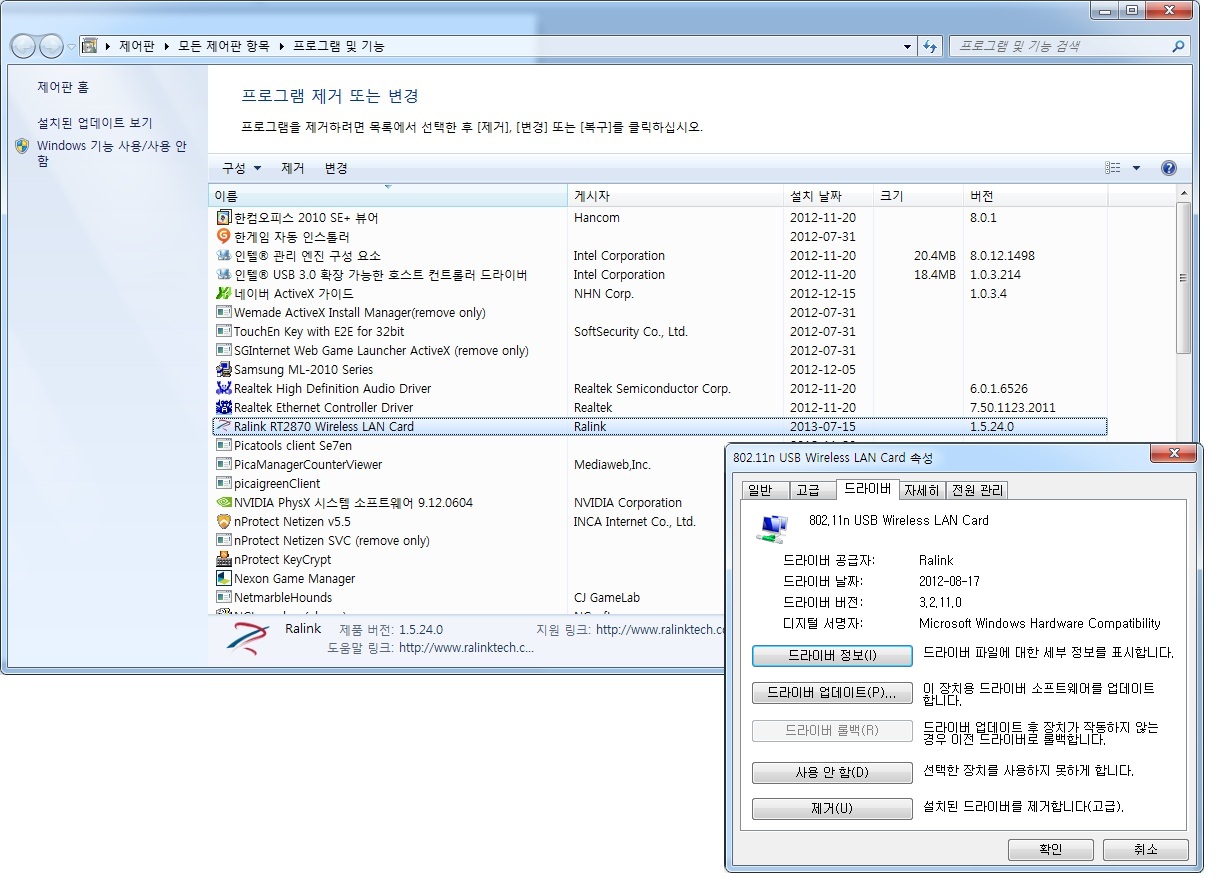The image size is (1229, 878).
Task: Click the Nexon Game Manager icon
Action: coord(224,579)
